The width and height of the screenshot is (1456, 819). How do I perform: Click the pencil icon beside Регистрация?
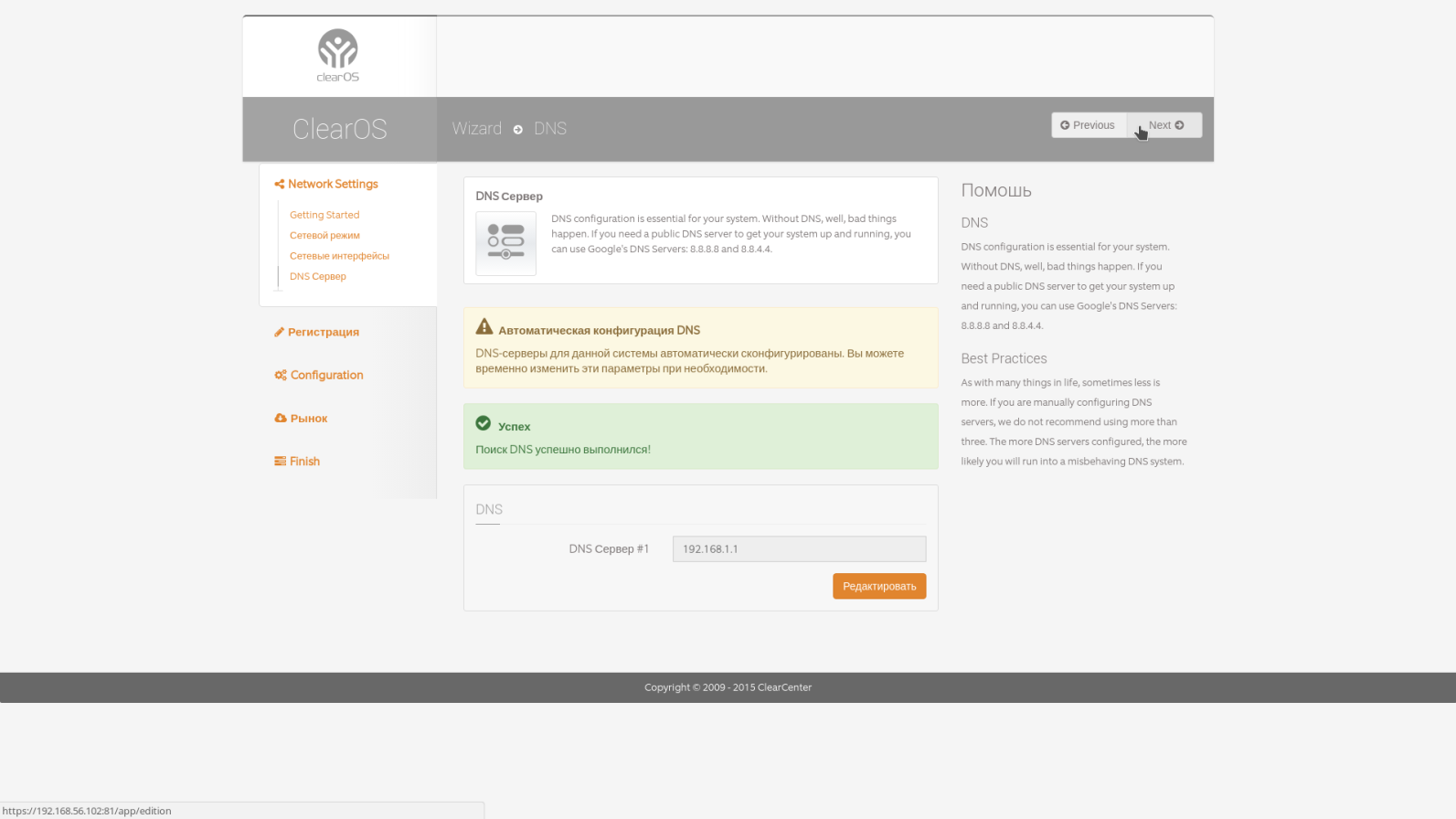(279, 333)
